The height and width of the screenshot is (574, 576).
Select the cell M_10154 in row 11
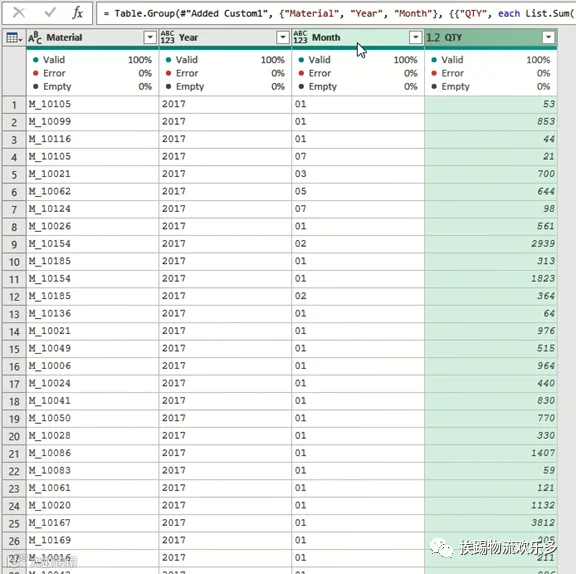tap(93, 279)
